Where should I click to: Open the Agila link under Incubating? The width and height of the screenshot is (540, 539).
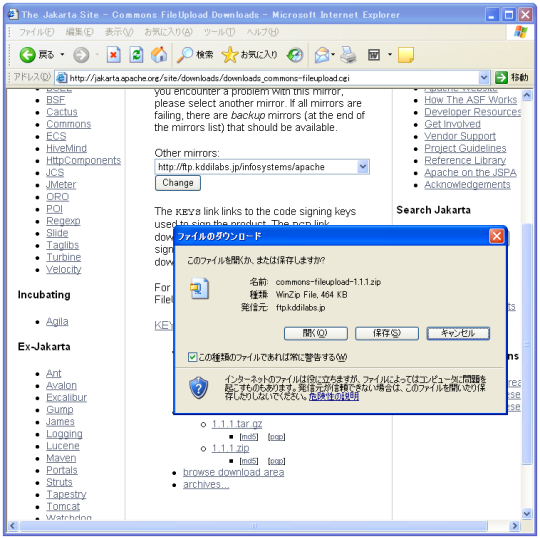57,322
